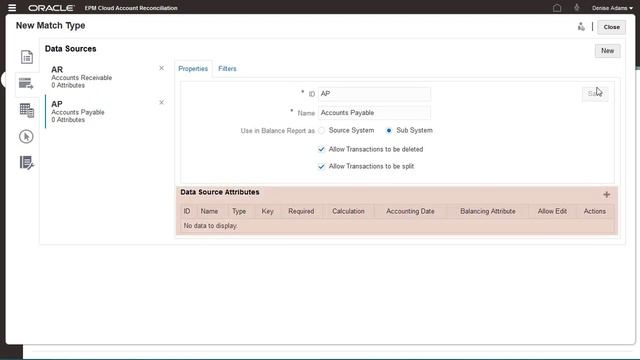Click the Actions column header
Screen dimensions: 640x360
595,211
